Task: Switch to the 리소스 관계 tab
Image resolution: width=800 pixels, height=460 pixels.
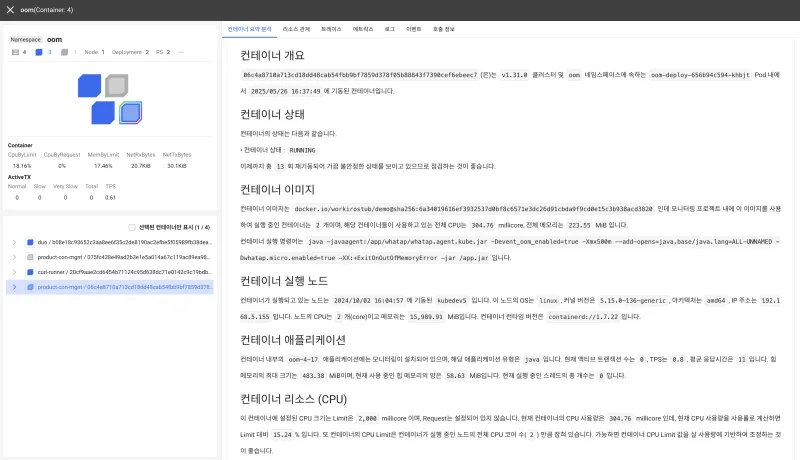Action: click(x=296, y=29)
